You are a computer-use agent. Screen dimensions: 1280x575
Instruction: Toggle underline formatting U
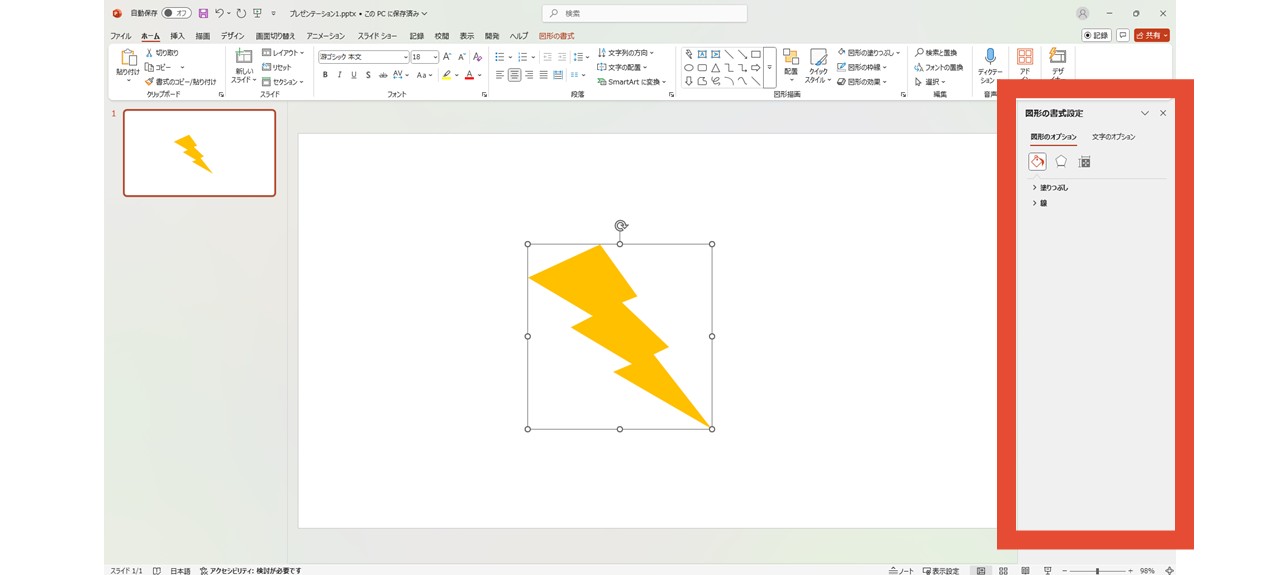point(354,75)
